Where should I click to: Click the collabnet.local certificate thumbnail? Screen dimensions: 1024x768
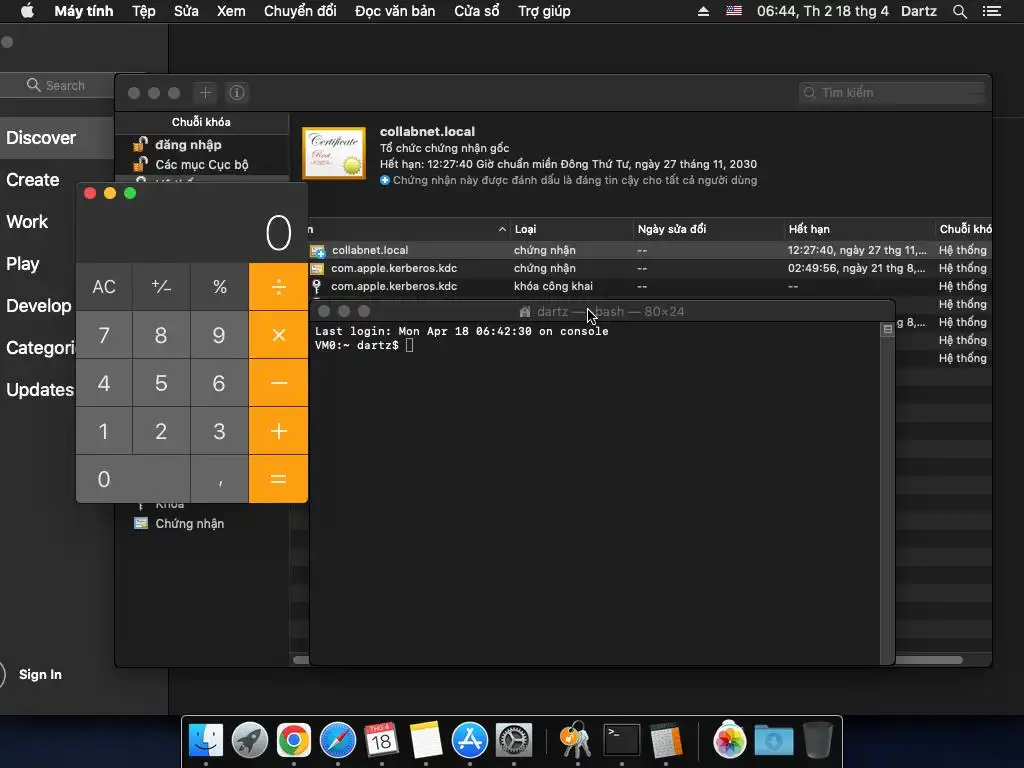334,153
